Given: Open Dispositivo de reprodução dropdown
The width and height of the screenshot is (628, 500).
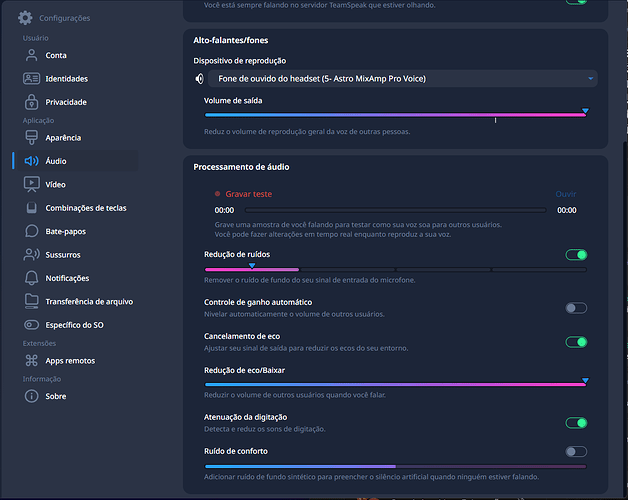Looking at the screenshot, I should point(403,79).
